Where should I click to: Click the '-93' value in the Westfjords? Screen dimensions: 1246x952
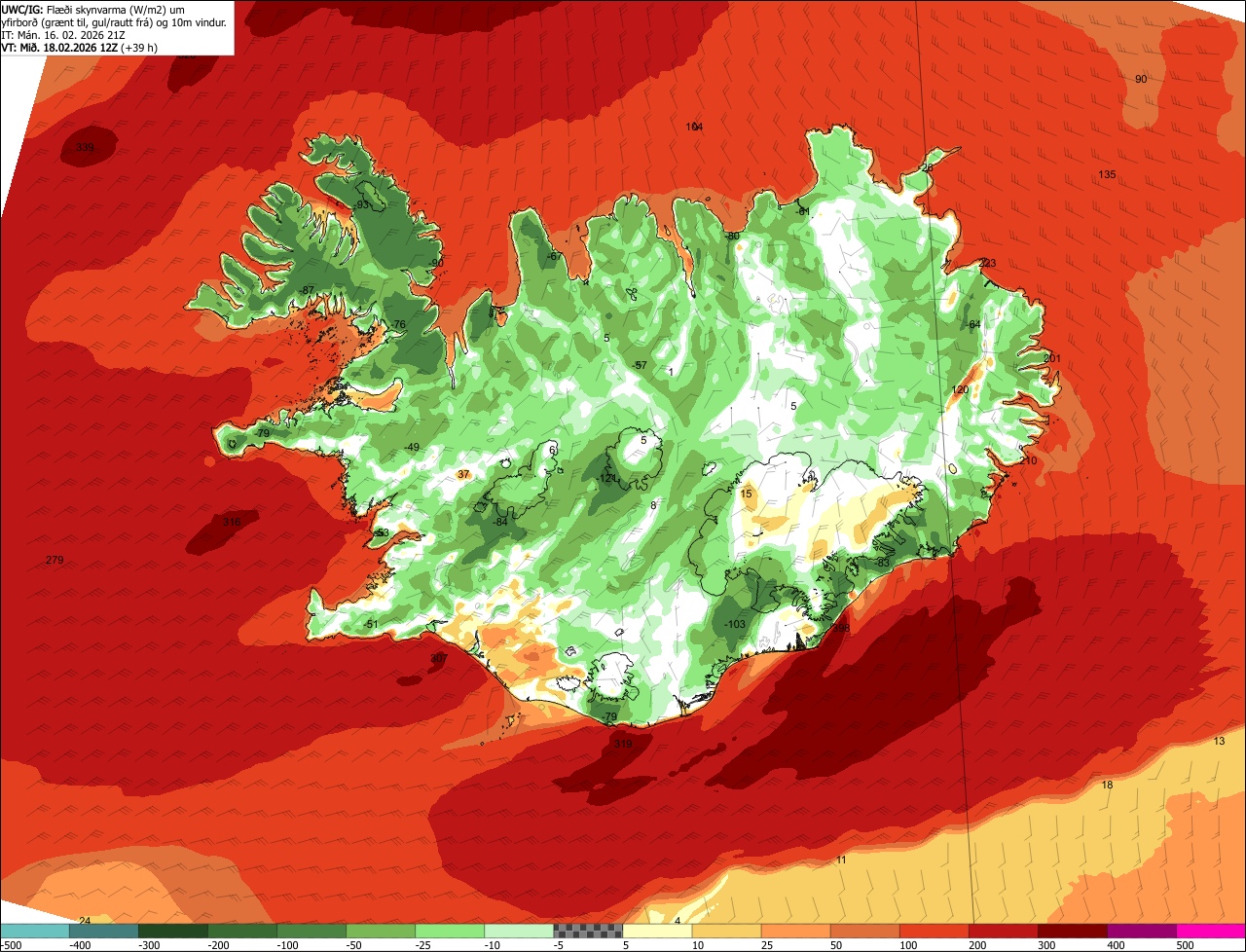(x=361, y=205)
